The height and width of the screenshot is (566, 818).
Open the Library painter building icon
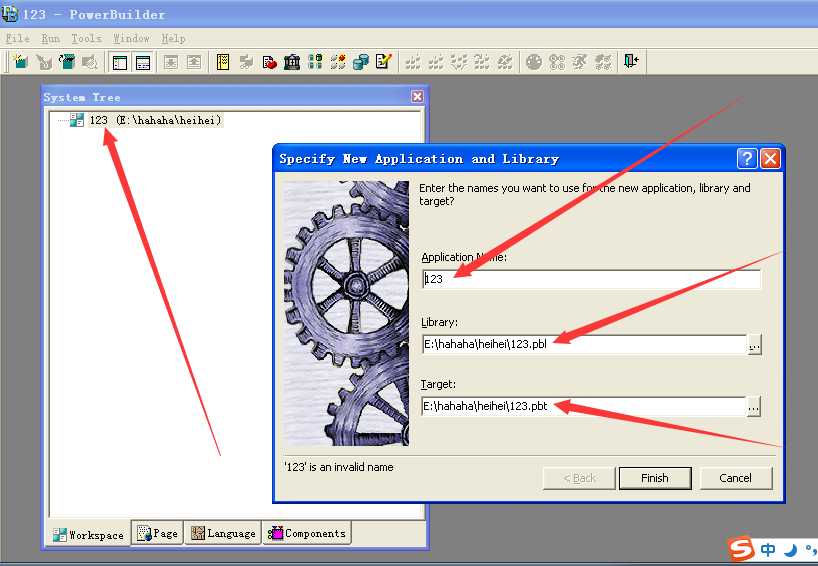pyautogui.click(x=292, y=62)
